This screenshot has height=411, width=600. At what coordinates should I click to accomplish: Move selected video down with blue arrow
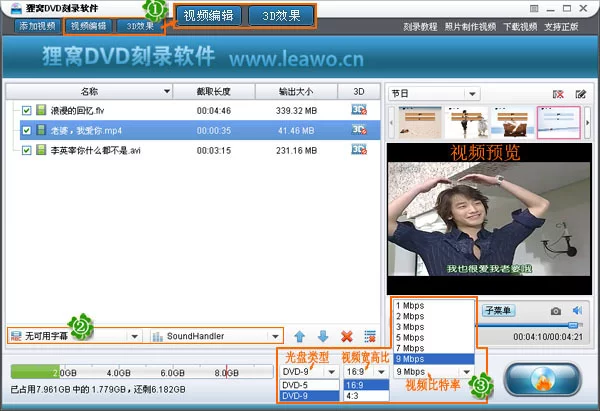point(323,336)
